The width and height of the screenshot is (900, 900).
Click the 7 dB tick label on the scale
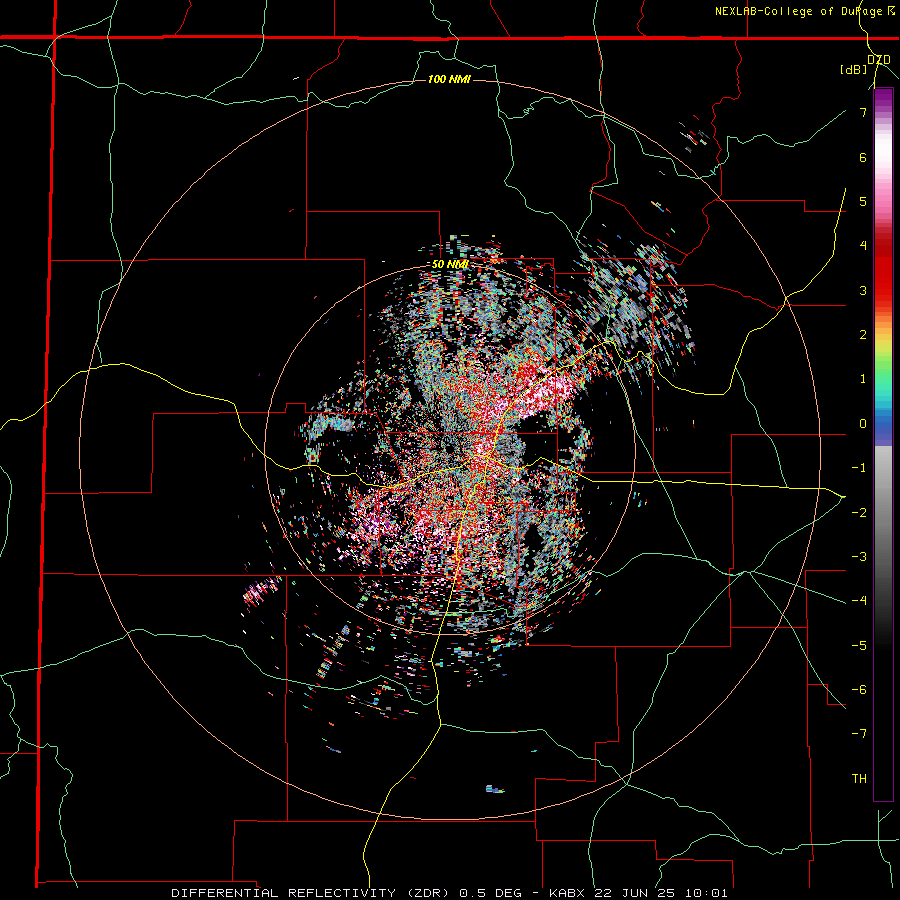[x=863, y=112]
